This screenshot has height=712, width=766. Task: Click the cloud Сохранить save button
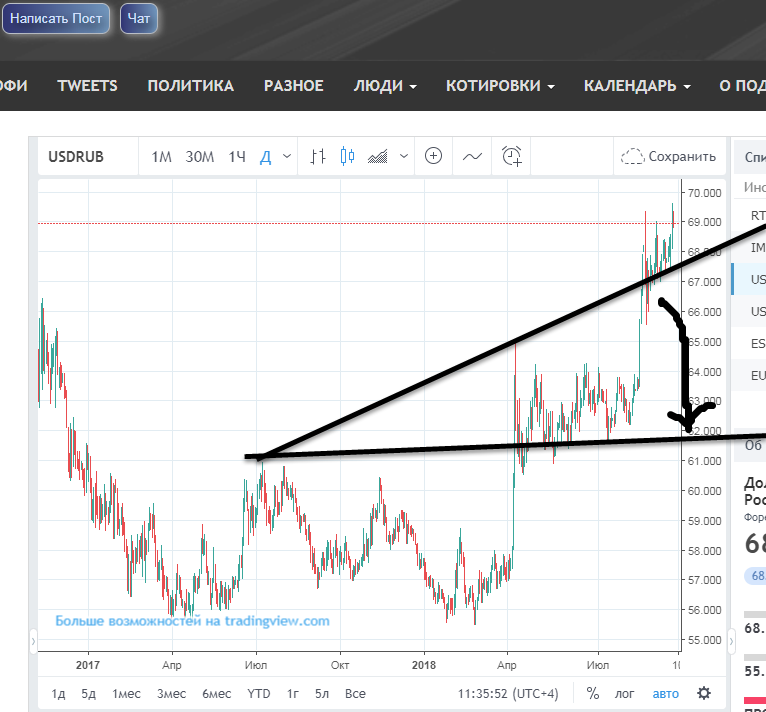pos(669,156)
